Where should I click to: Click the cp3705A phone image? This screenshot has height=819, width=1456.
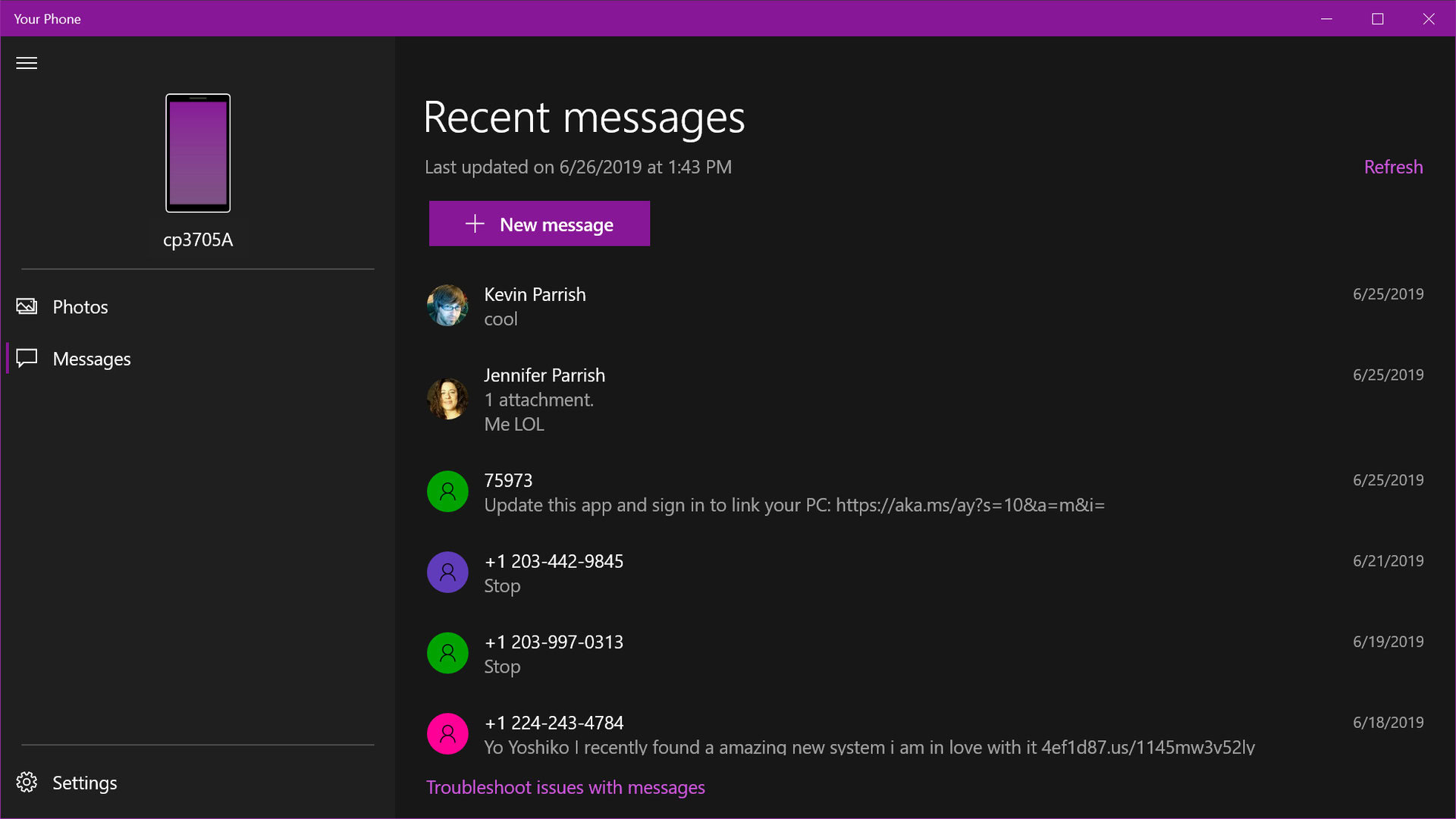[198, 153]
